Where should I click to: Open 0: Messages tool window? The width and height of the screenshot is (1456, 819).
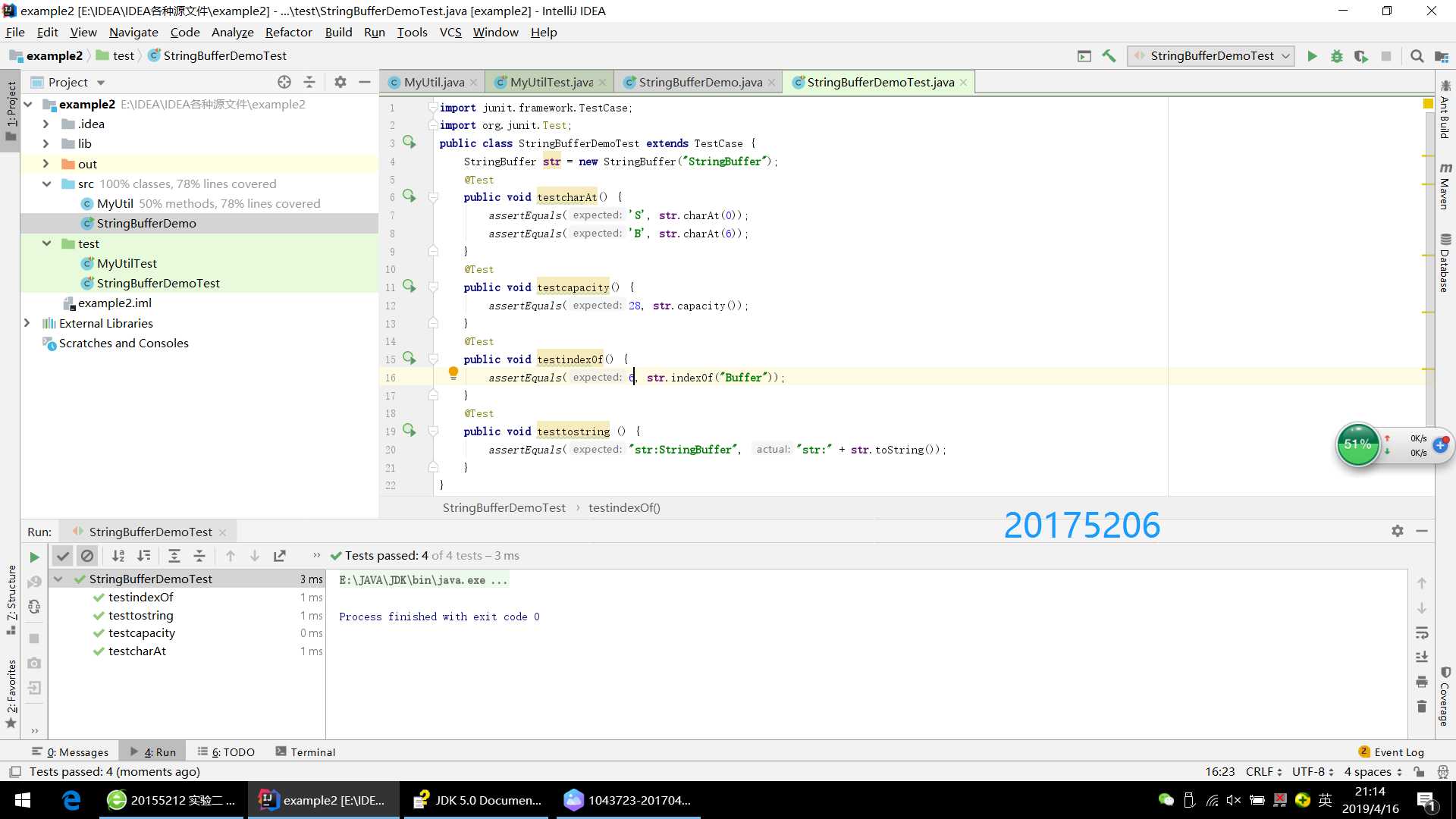(71, 752)
